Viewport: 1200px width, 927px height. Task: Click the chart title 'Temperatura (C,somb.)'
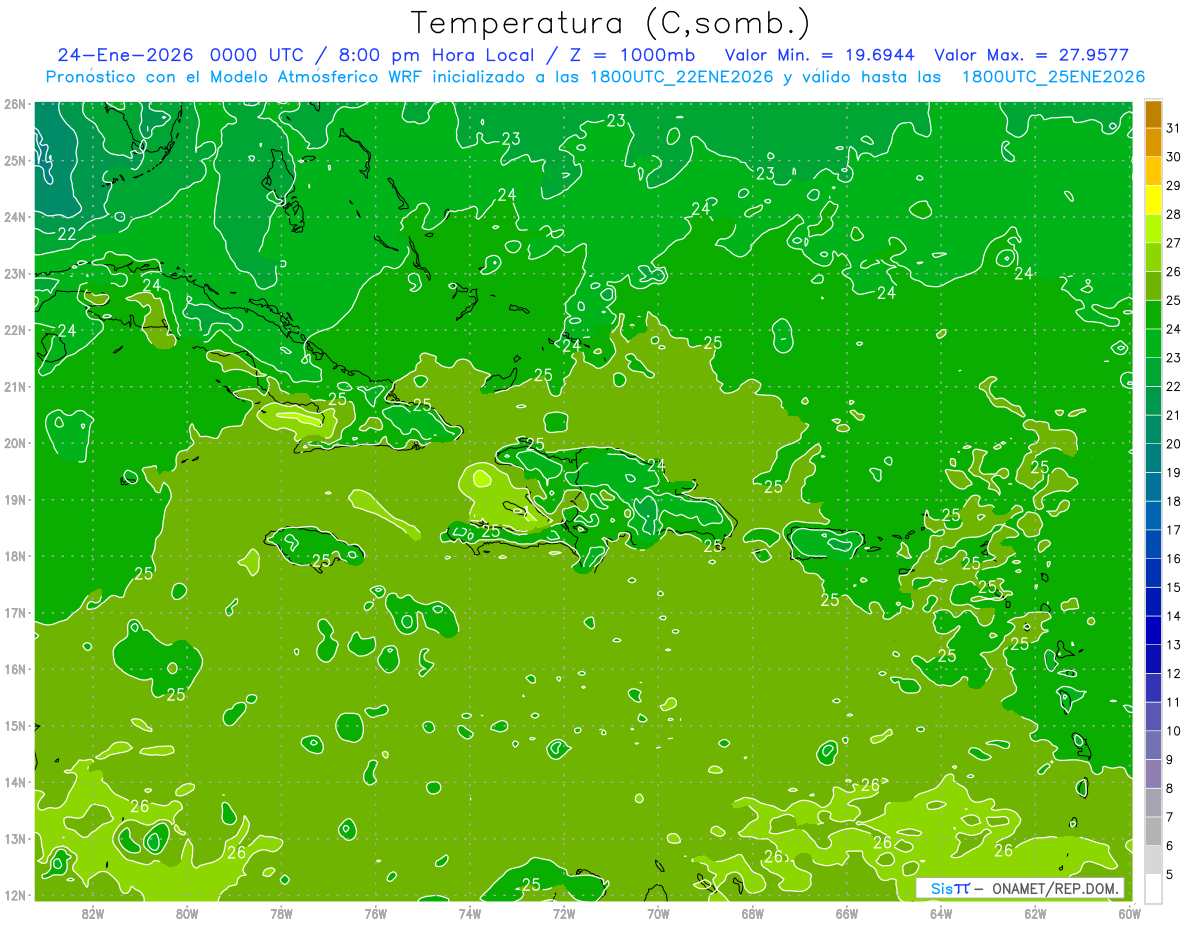611,23
